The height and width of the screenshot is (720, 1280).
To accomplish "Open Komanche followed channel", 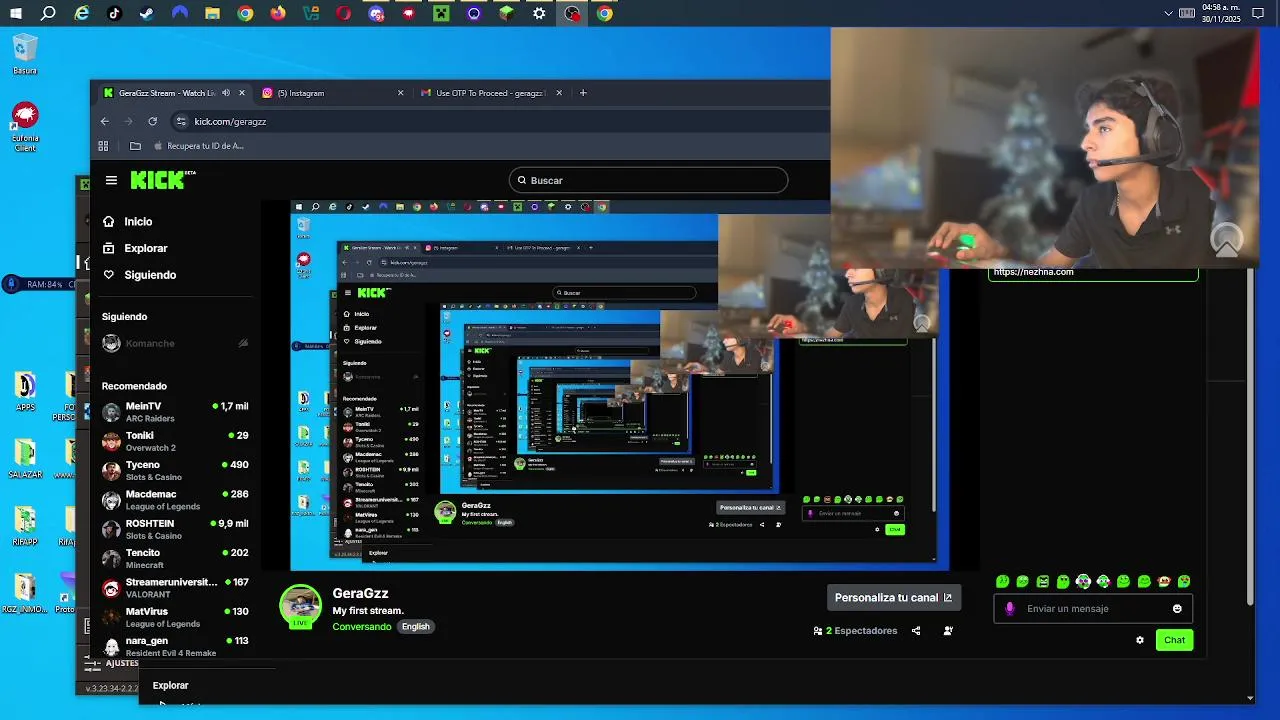I will [x=175, y=343].
